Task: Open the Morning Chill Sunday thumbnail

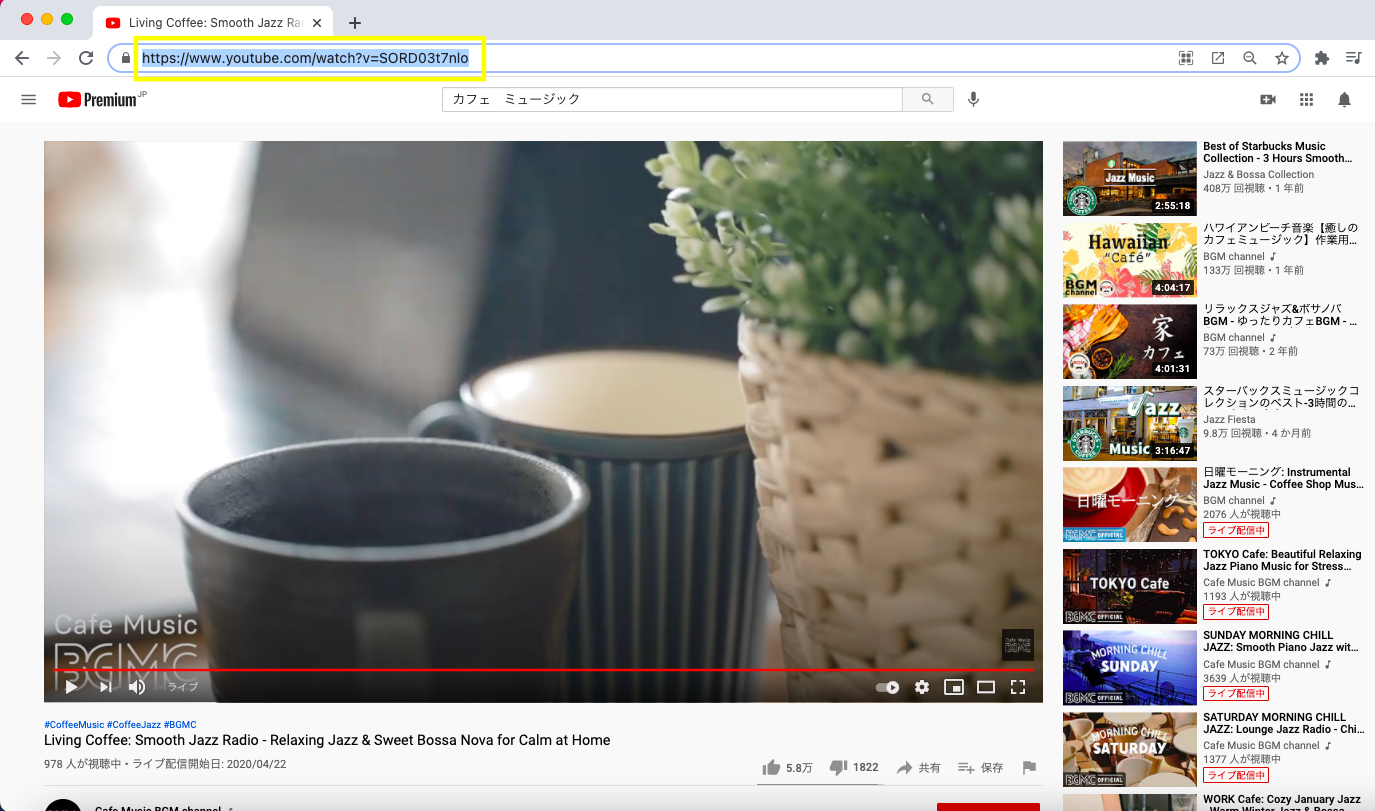Action: point(1129,668)
